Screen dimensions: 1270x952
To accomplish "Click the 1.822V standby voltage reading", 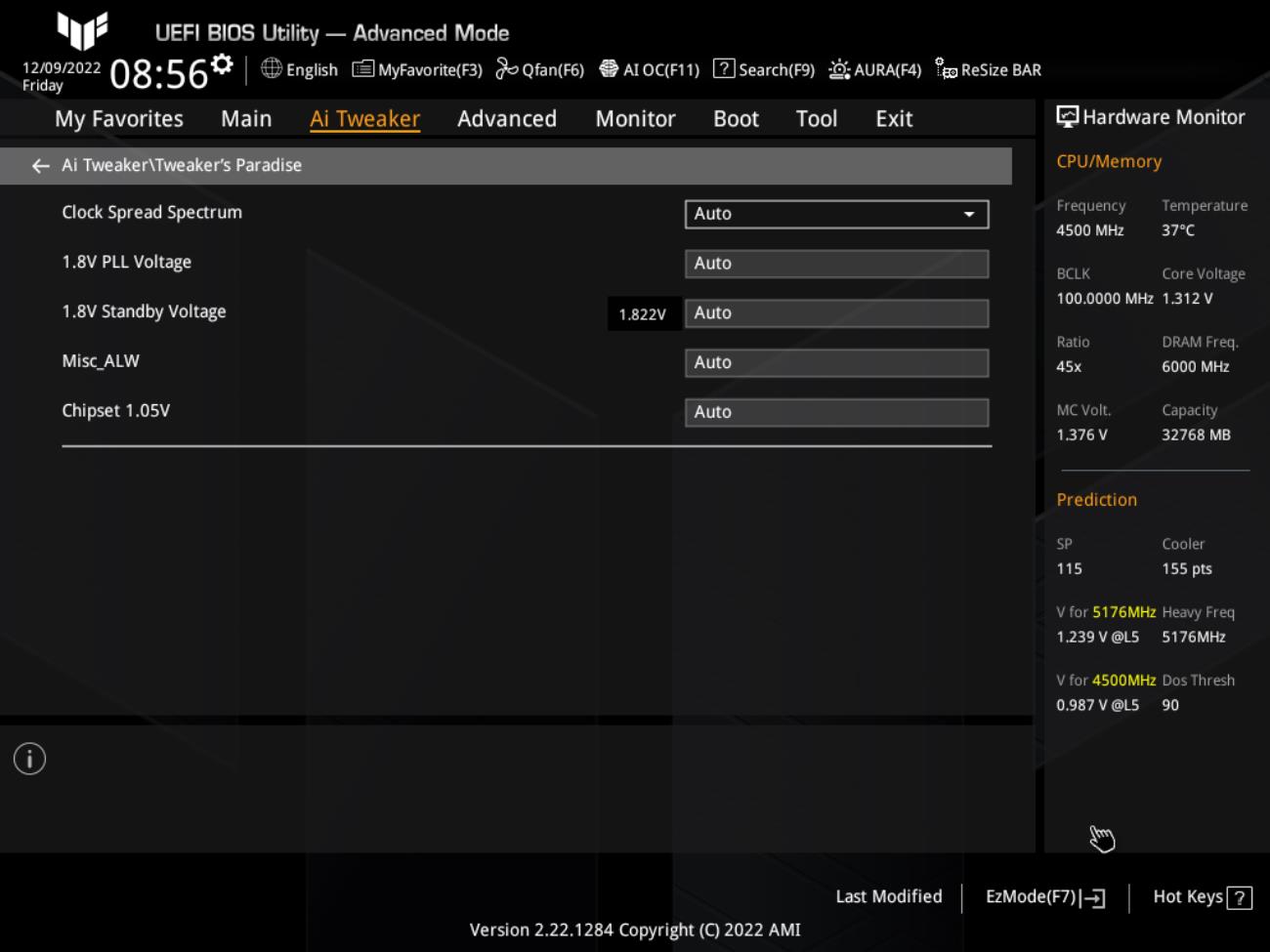I will [643, 314].
